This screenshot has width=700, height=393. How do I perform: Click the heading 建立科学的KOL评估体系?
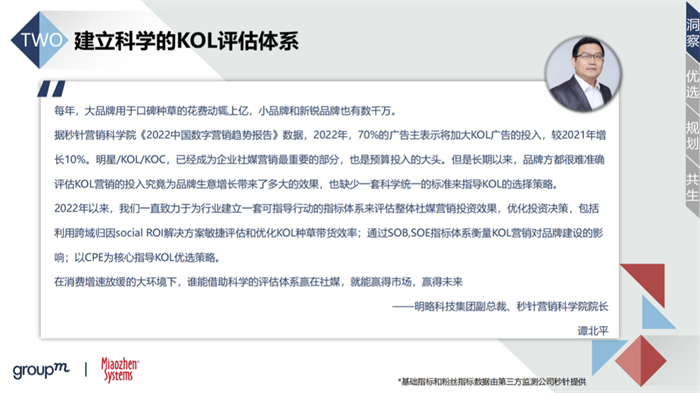point(186,41)
